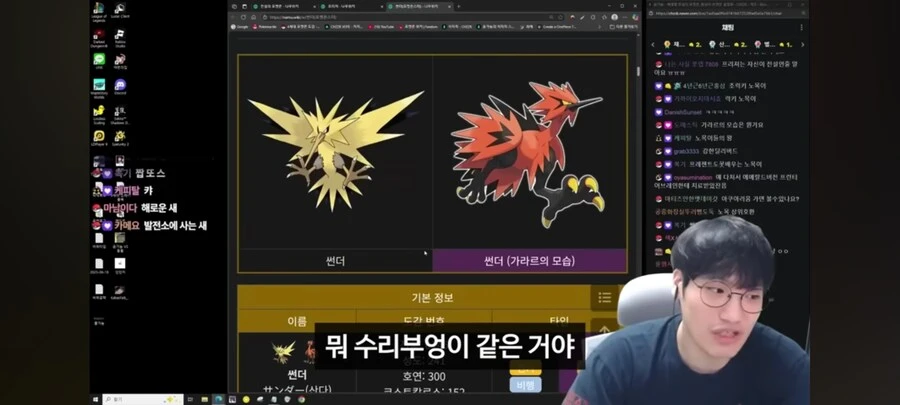900x405 pixels.
Task: Click the scroll-to-top arrow button
Action: [x=603, y=329]
